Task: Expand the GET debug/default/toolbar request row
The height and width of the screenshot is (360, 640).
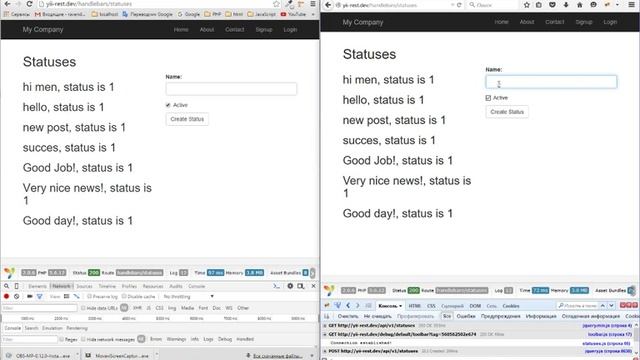Action: point(325,334)
